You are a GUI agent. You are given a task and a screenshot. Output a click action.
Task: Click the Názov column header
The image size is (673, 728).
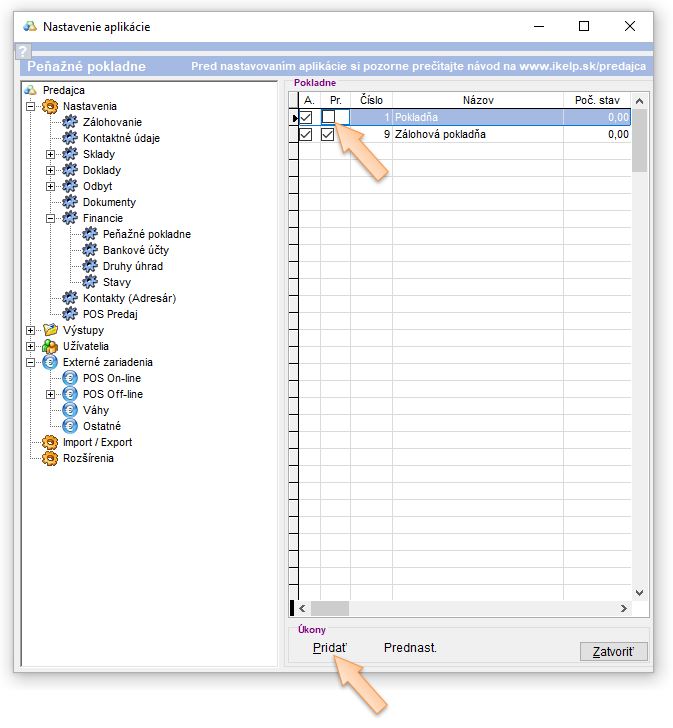tap(477, 100)
